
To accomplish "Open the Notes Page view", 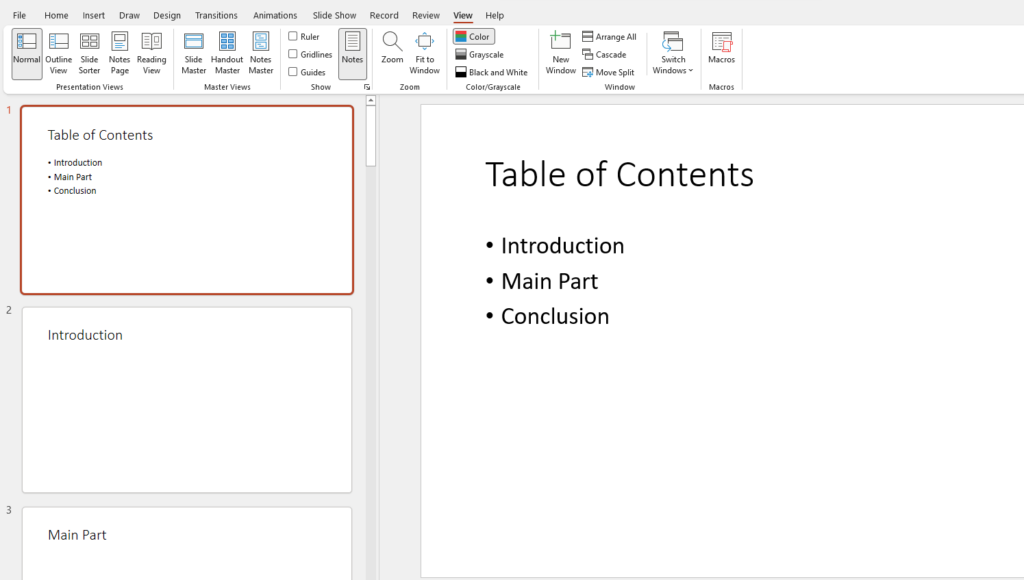I will (x=120, y=53).
